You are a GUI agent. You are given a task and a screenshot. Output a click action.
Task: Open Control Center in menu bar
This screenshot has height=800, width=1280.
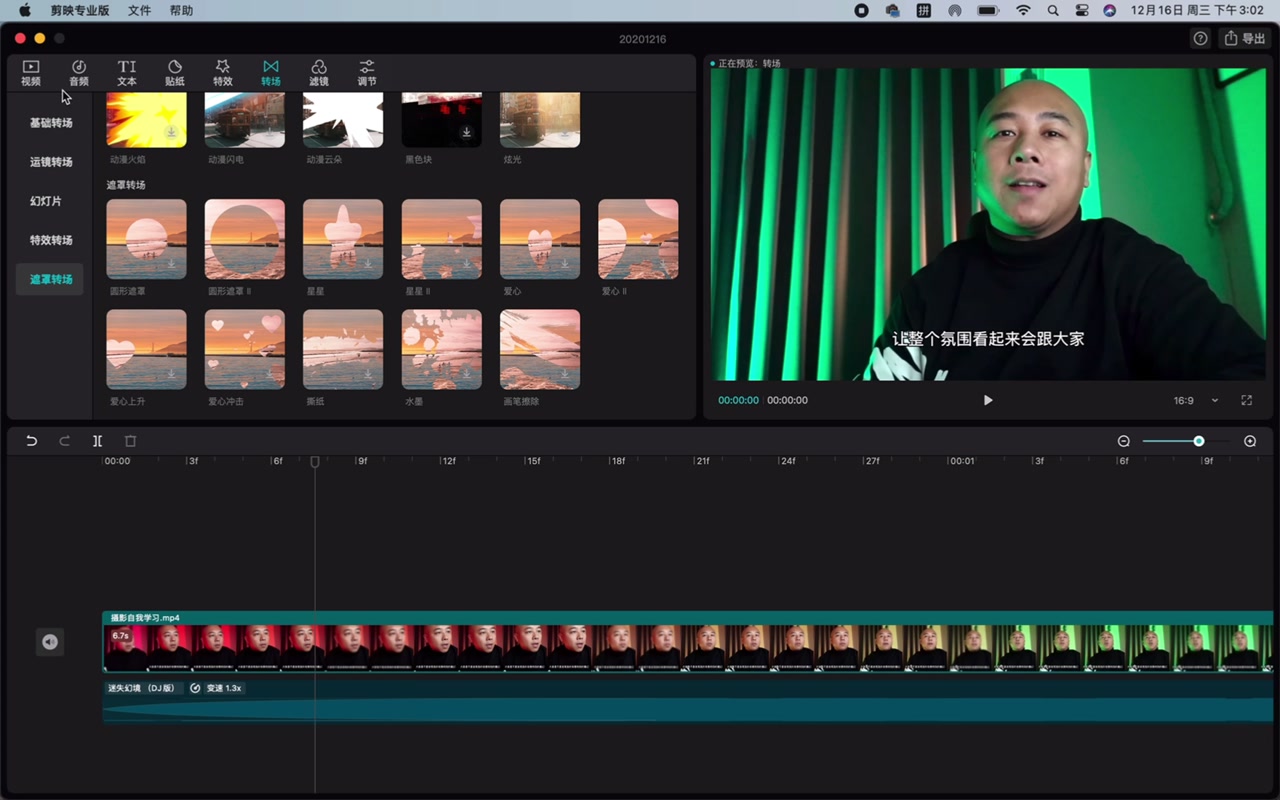(1082, 11)
